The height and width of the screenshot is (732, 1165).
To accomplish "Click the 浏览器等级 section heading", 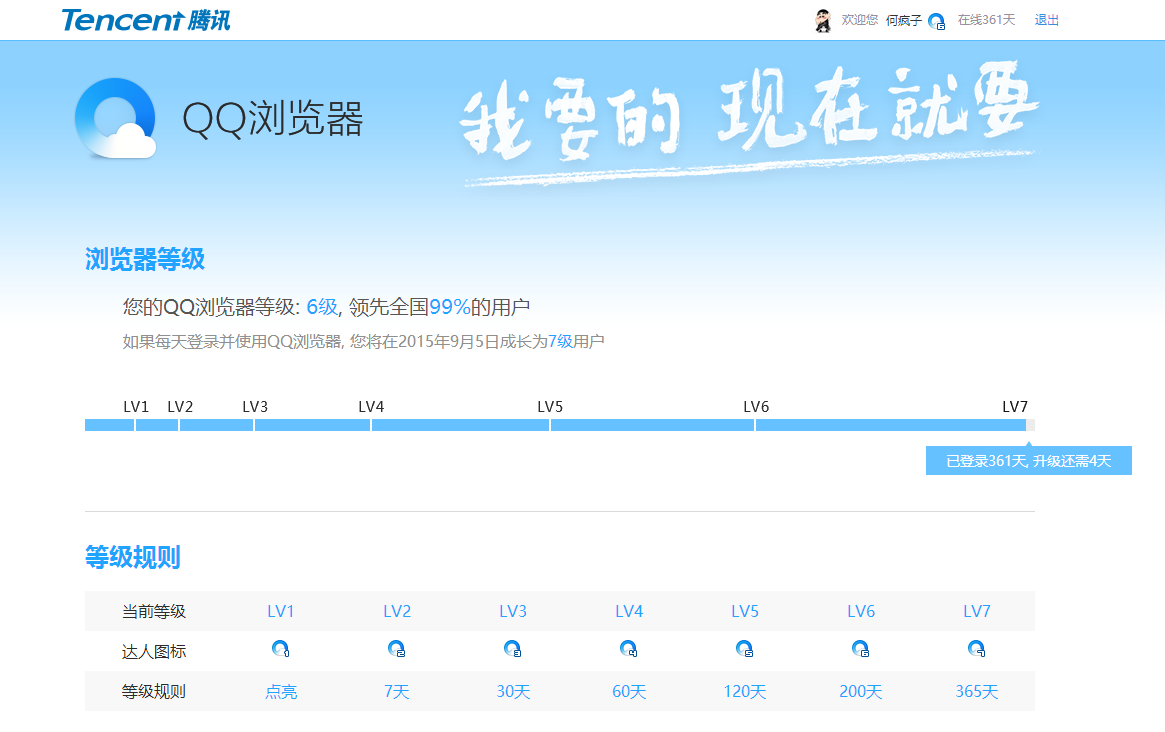I will coord(145,259).
